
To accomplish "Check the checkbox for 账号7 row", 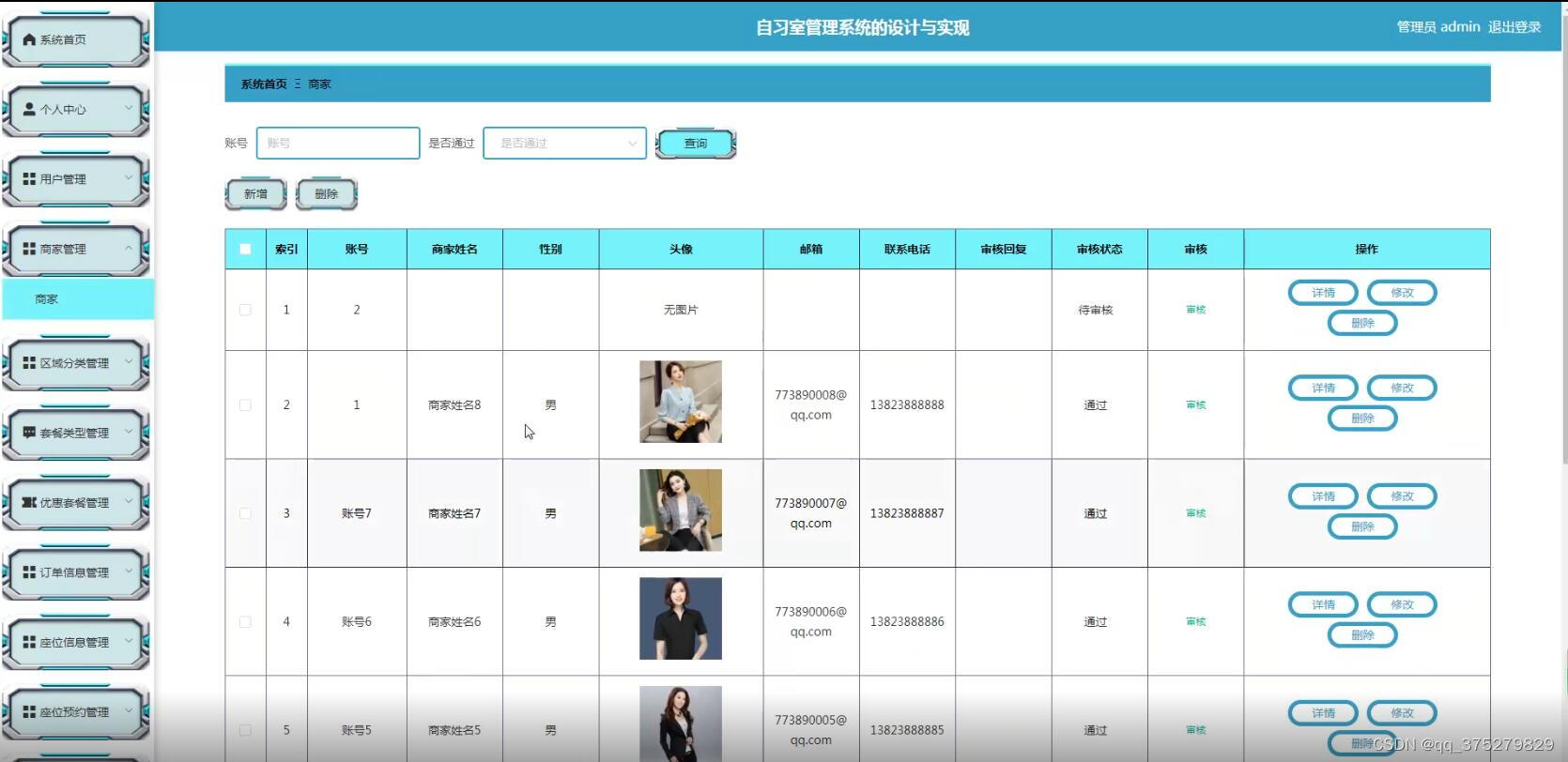I will point(245,513).
